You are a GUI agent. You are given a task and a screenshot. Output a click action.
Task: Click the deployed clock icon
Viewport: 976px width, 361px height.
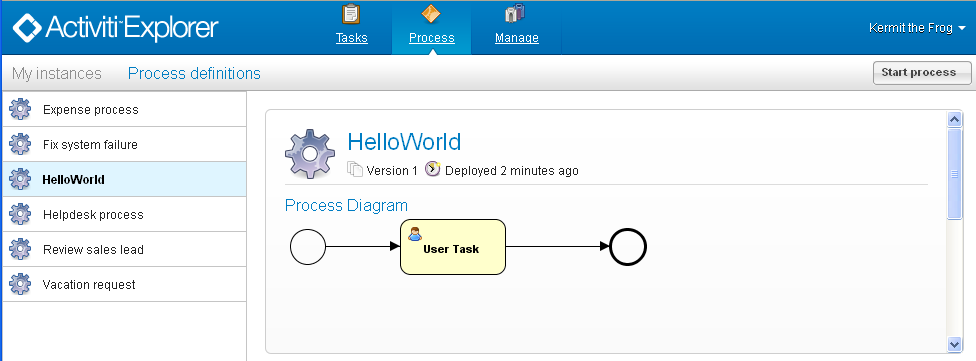pyautogui.click(x=433, y=169)
